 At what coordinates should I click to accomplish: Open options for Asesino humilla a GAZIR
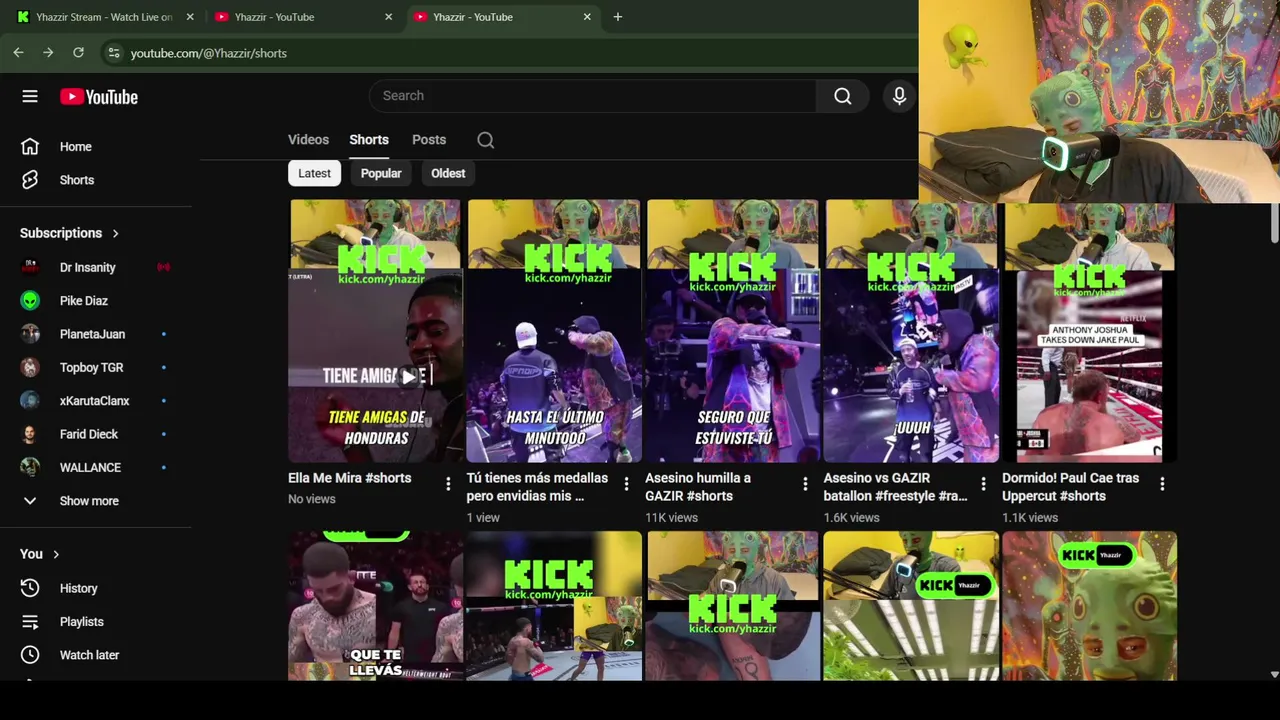[805, 484]
